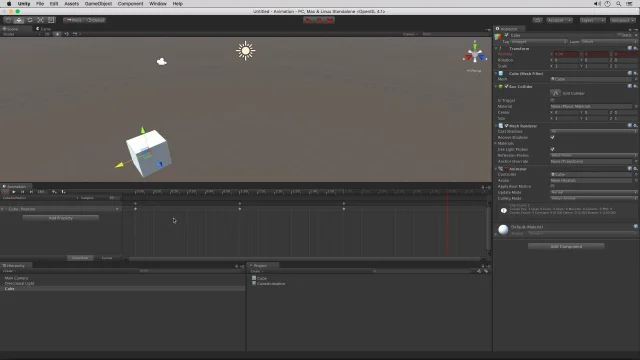640x360 pixels.
Task: Click the Play button in top toolbar
Action: (308, 20)
